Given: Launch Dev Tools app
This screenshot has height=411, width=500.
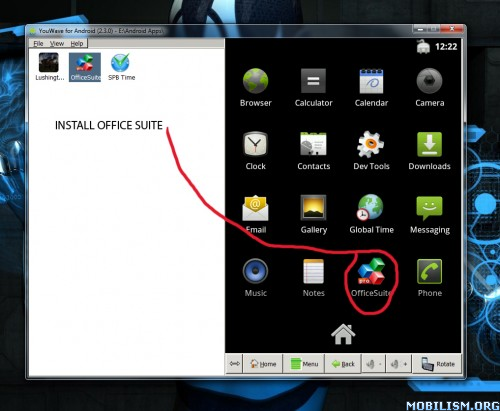Looking at the screenshot, I should tap(371, 151).
